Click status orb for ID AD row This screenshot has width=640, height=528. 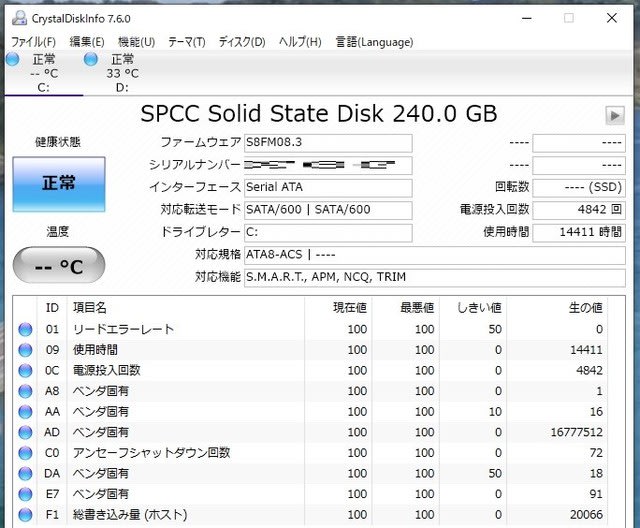[x=25, y=432]
